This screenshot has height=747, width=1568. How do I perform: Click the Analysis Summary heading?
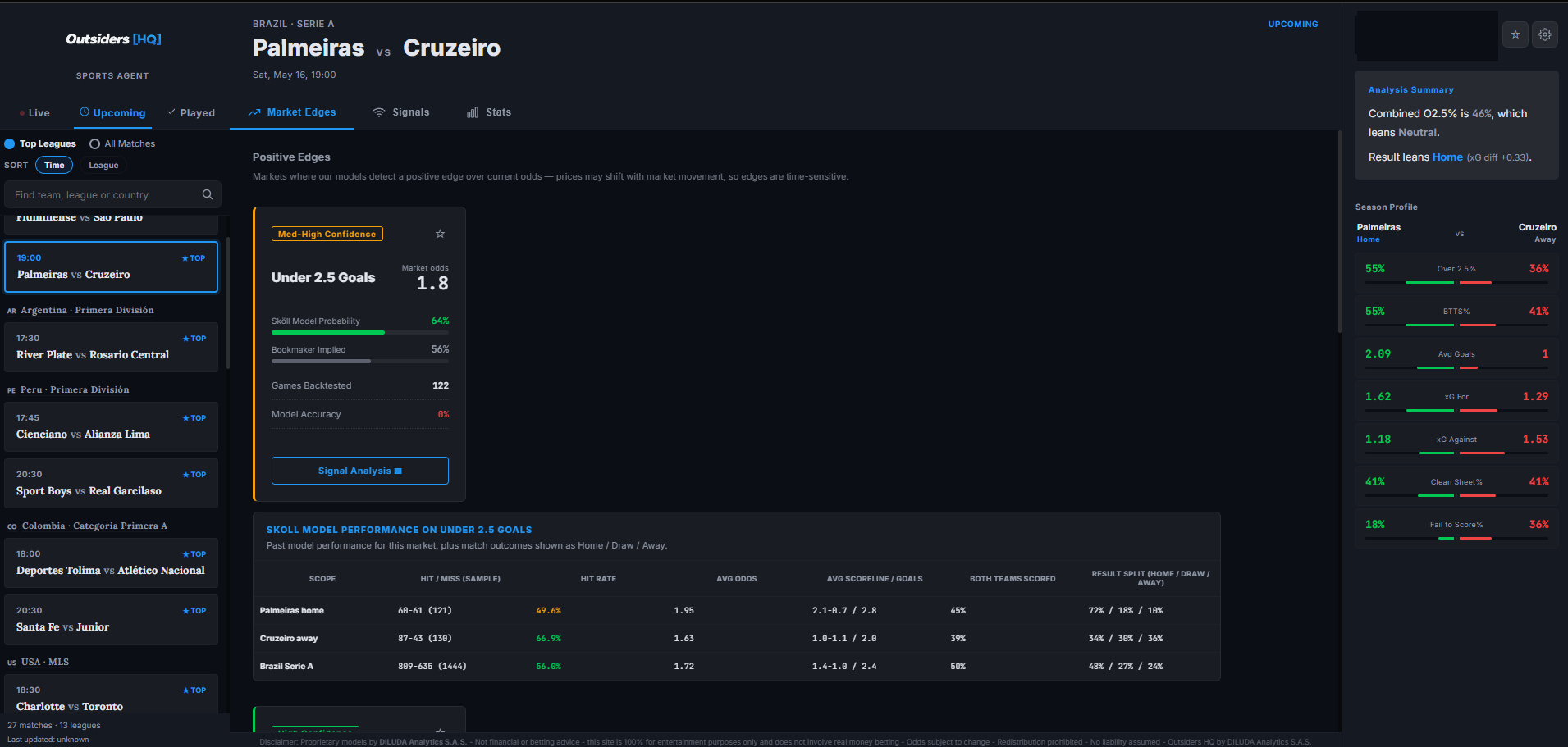pyautogui.click(x=1411, y=90)
